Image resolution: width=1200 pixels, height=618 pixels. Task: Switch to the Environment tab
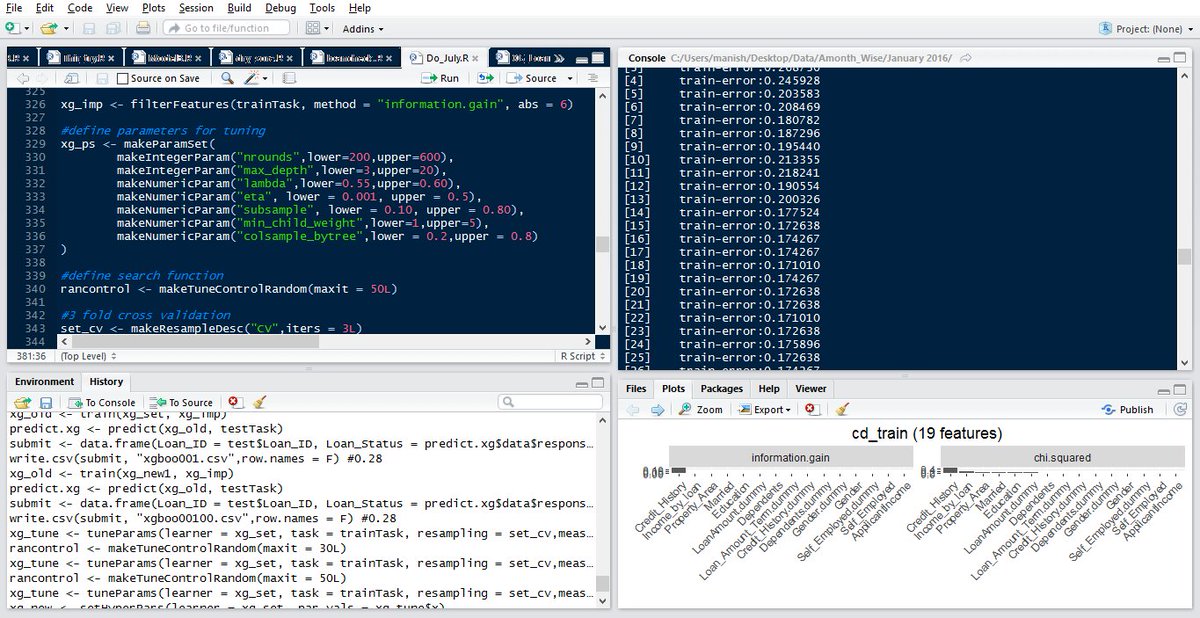coord(44,381)
